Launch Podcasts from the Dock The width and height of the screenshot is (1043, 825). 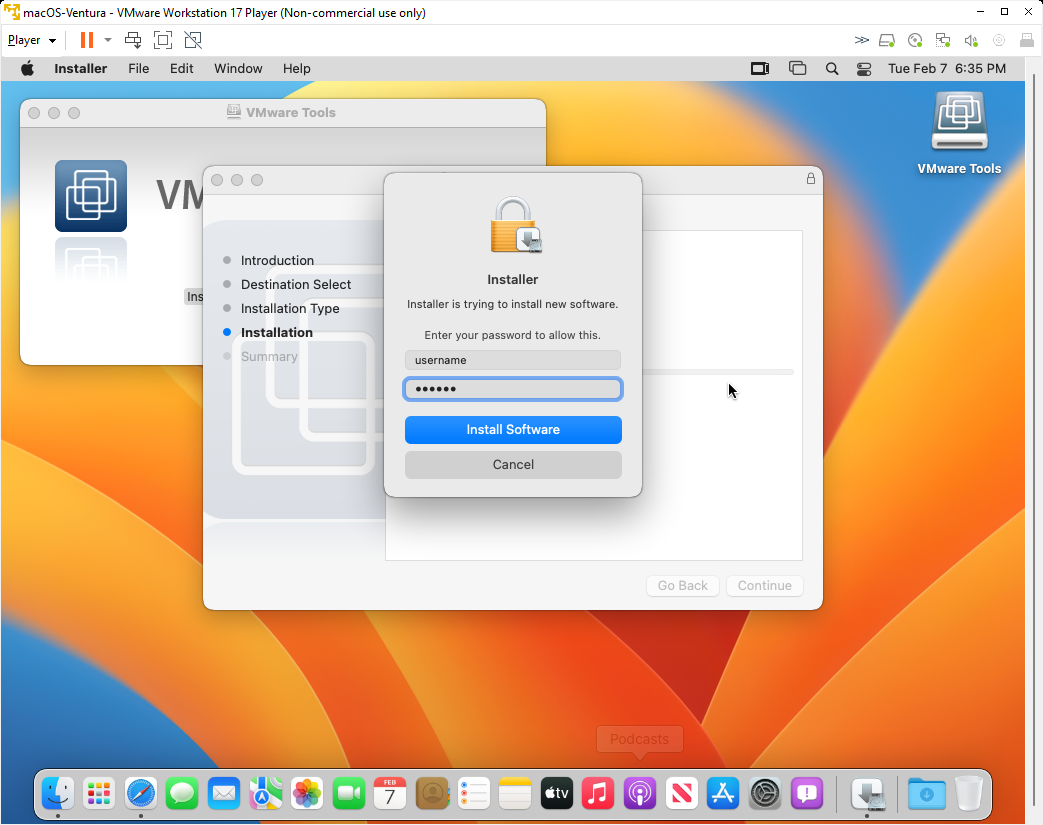(639, 794)
